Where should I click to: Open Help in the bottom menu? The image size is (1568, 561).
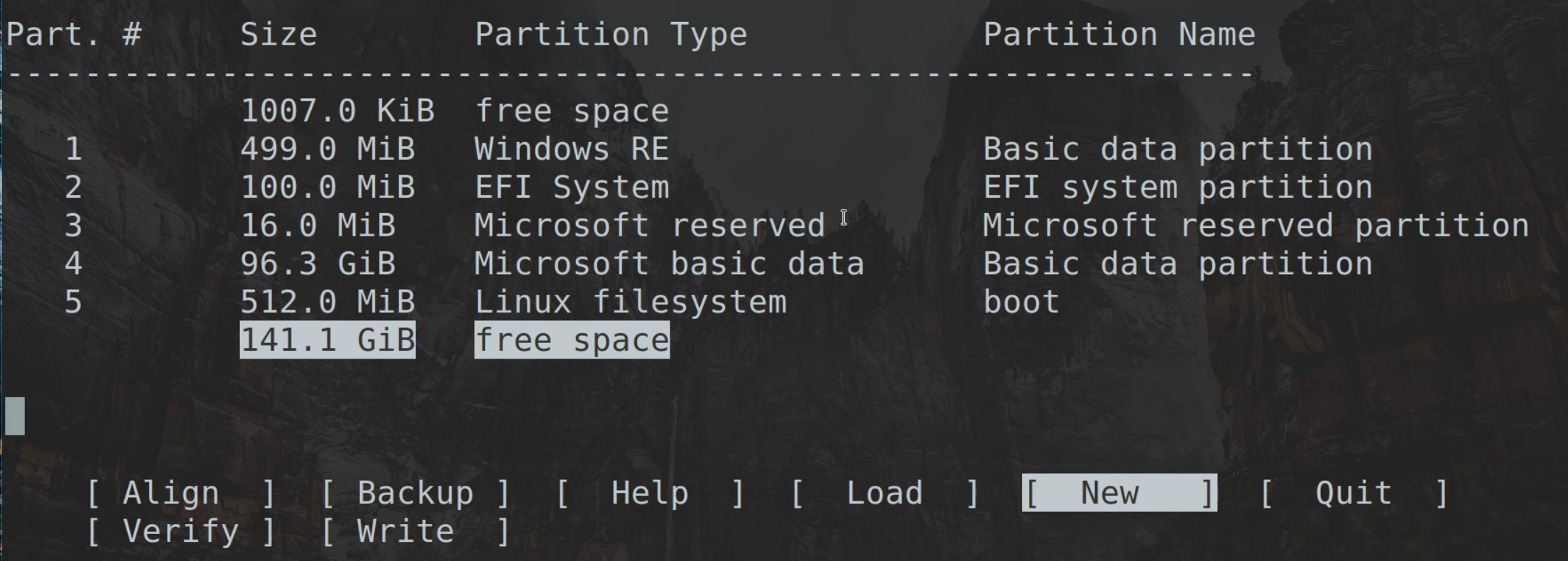click(x=649, y=493)
